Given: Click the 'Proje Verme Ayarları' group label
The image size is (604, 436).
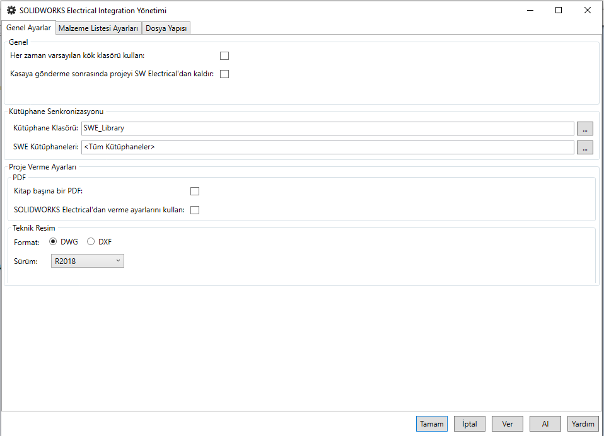Looking at the screenshot, I should point(42,167).
